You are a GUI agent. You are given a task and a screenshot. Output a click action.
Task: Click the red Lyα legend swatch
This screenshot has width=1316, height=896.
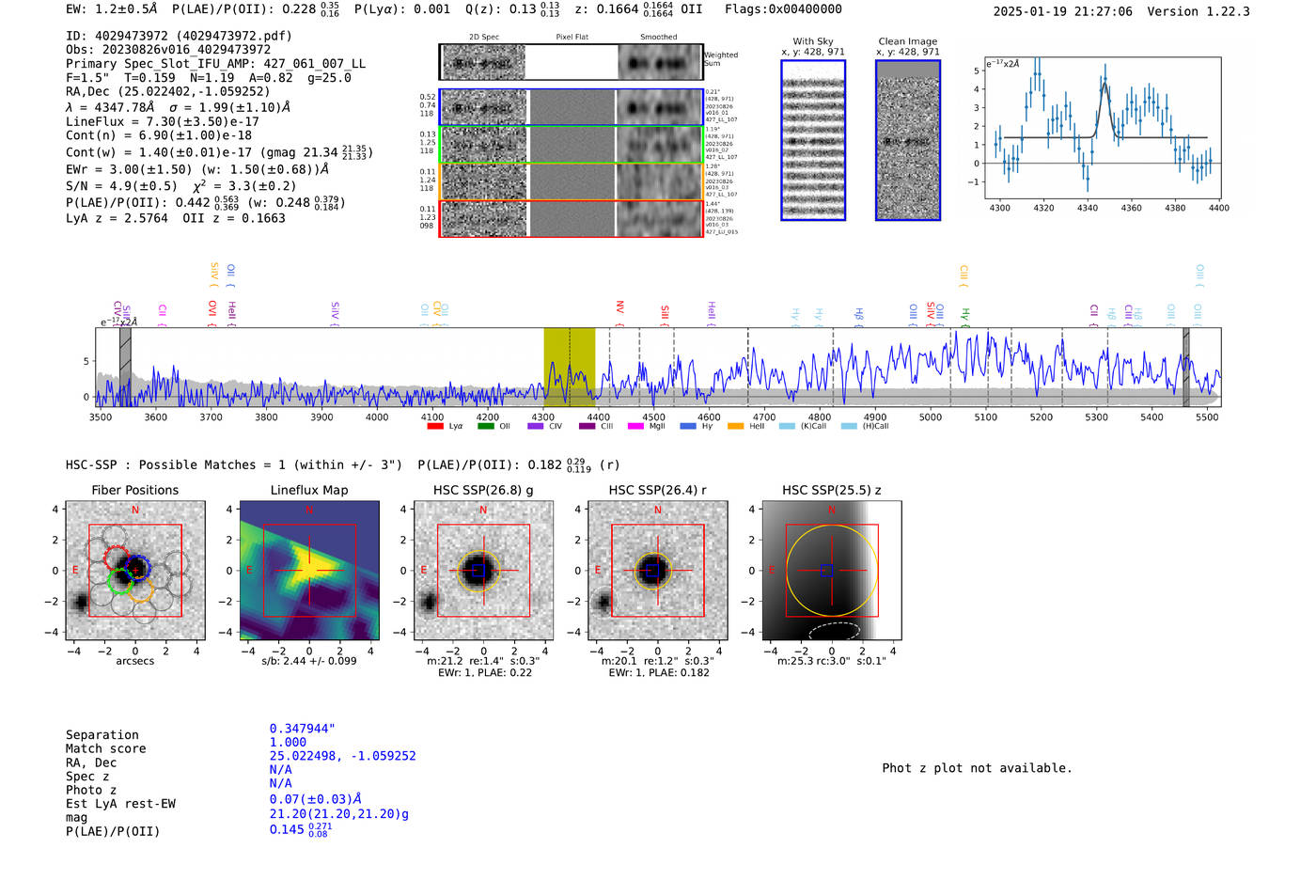coord(434,427)
